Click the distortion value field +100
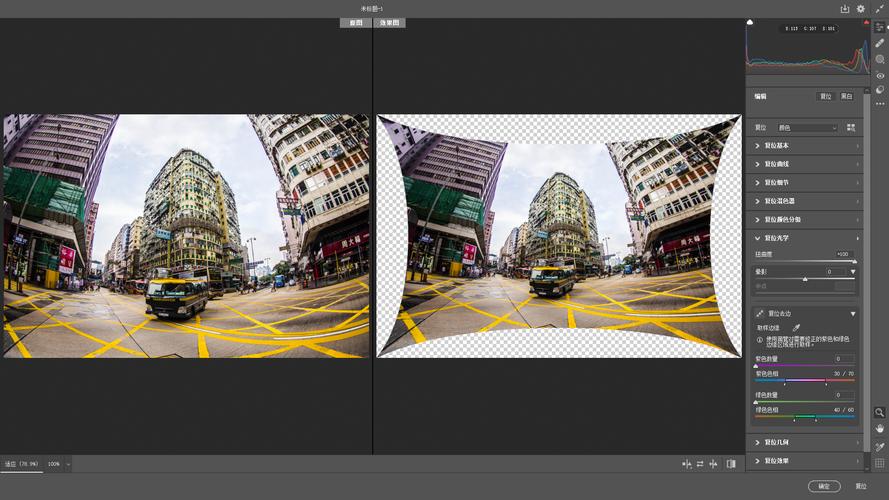The width and height of the screenshot is (889, 500). click(843, 254)
